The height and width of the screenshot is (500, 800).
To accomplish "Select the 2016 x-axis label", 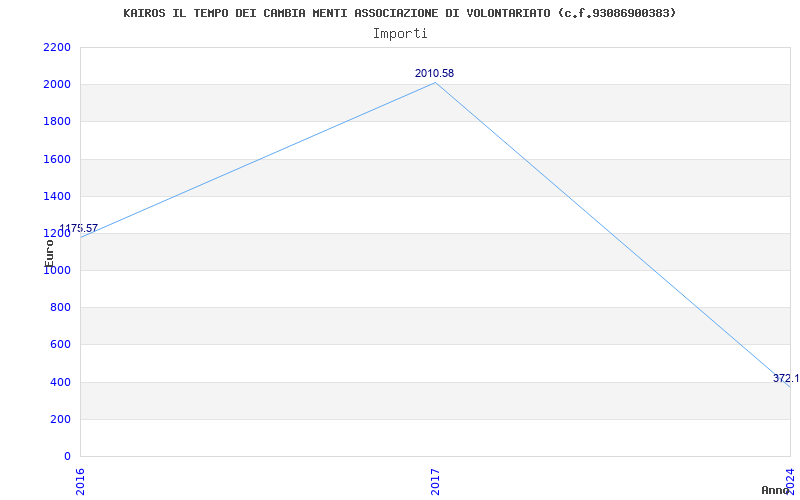I will pyautogui.click(x=80, y=482).
